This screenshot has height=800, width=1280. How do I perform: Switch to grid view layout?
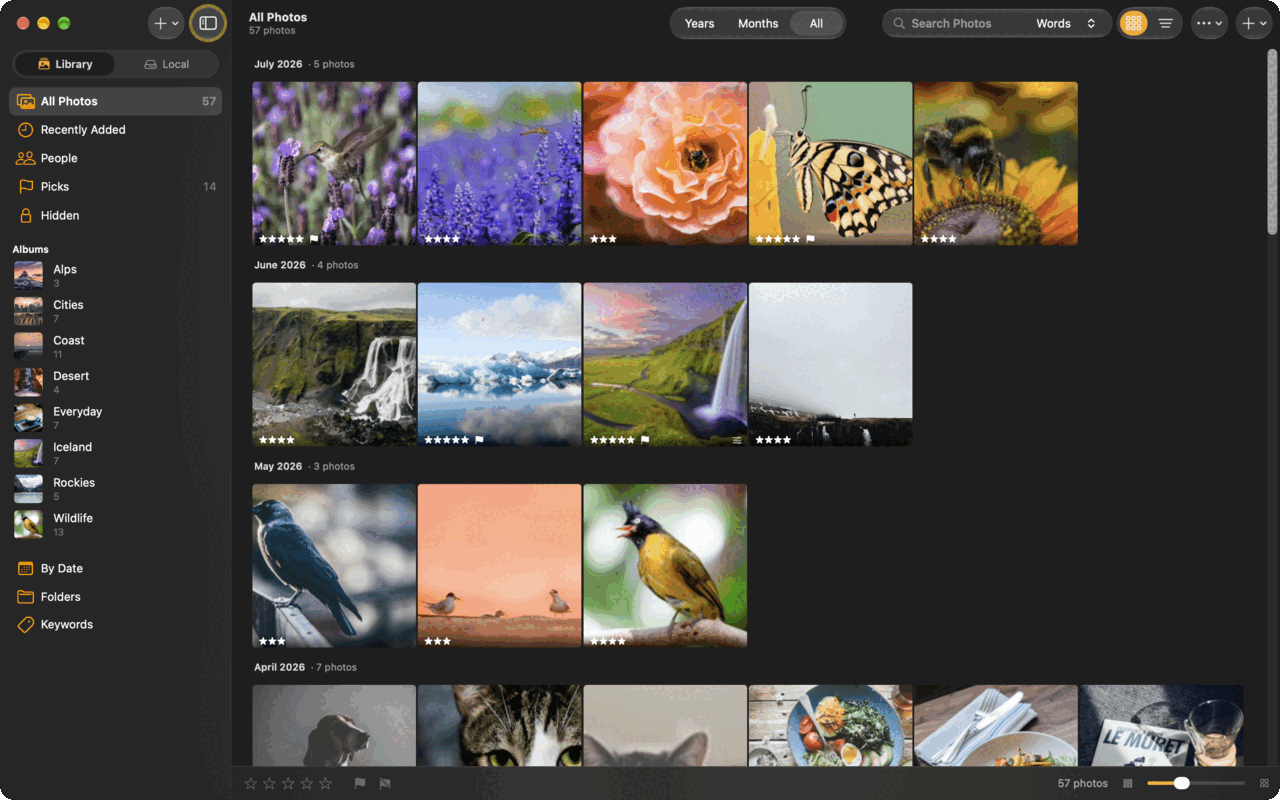1133,23
